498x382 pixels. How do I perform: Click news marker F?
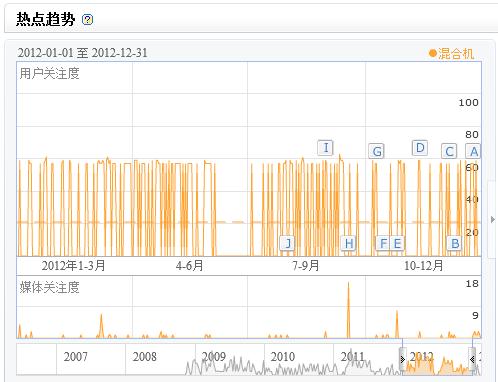coord(383,243)
